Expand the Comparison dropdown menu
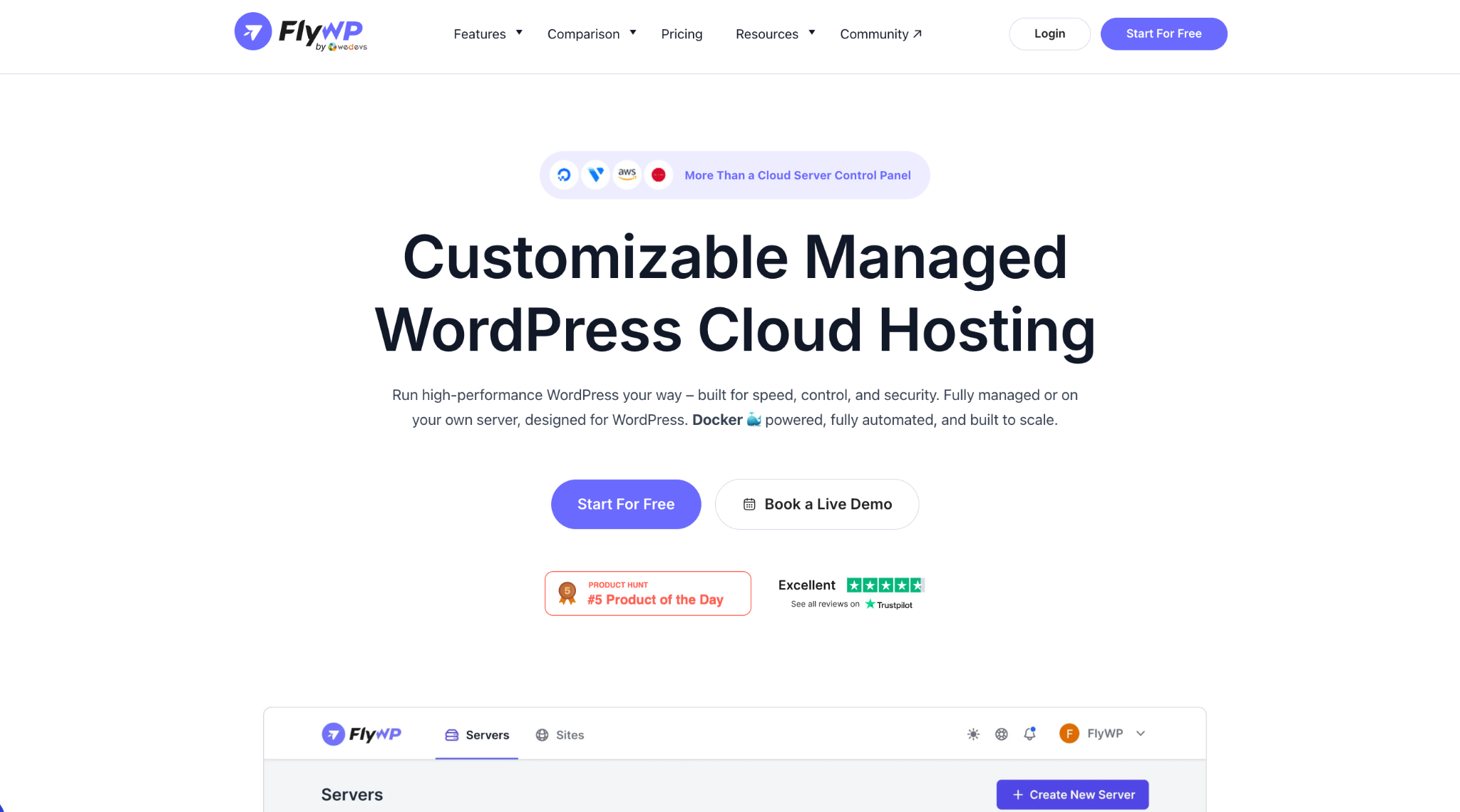1460x812 pixels. [591, 34]
